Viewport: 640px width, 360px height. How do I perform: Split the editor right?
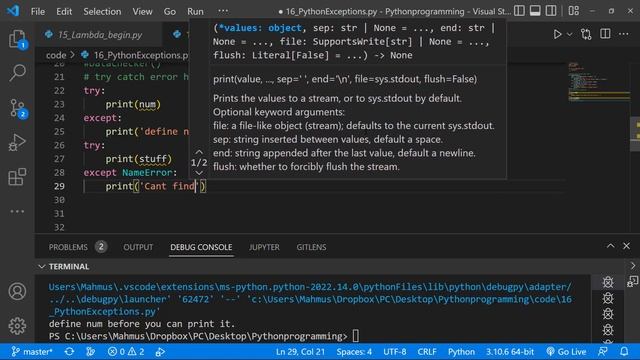[x=605, y=34]
